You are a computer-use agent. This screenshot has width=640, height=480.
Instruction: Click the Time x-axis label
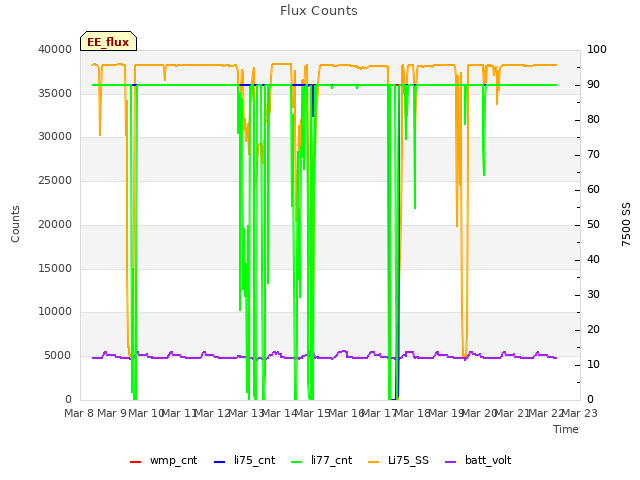point(566,429)
